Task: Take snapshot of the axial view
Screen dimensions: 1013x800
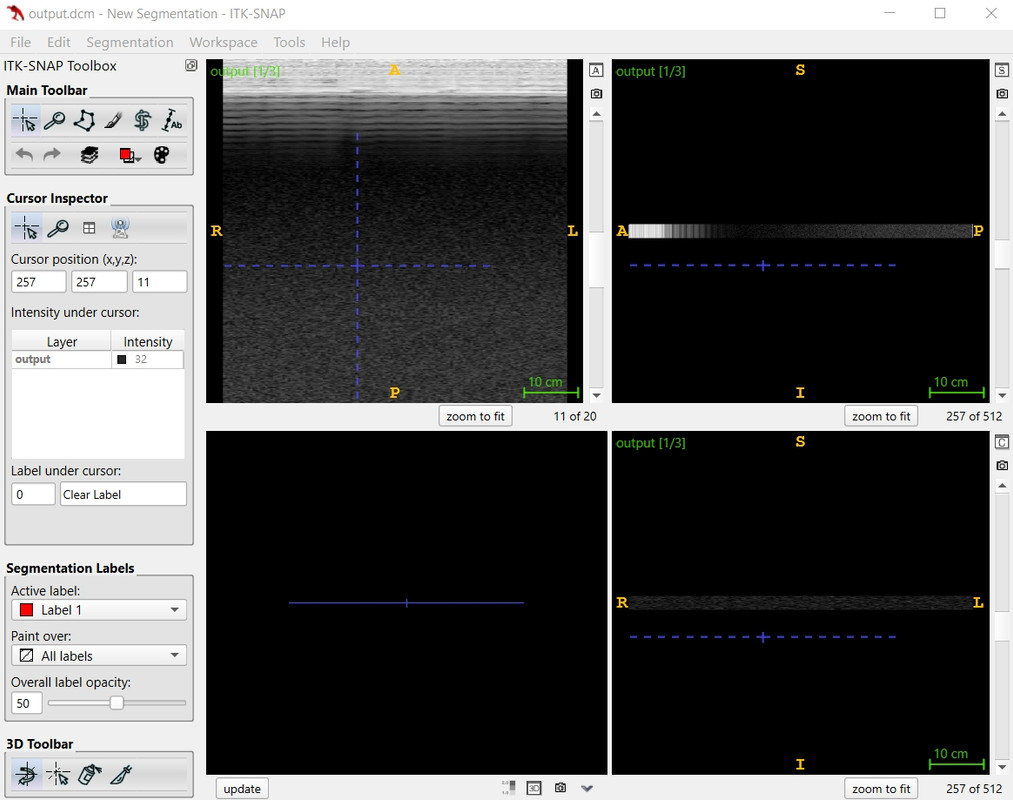Action: [x=596, y=94]
